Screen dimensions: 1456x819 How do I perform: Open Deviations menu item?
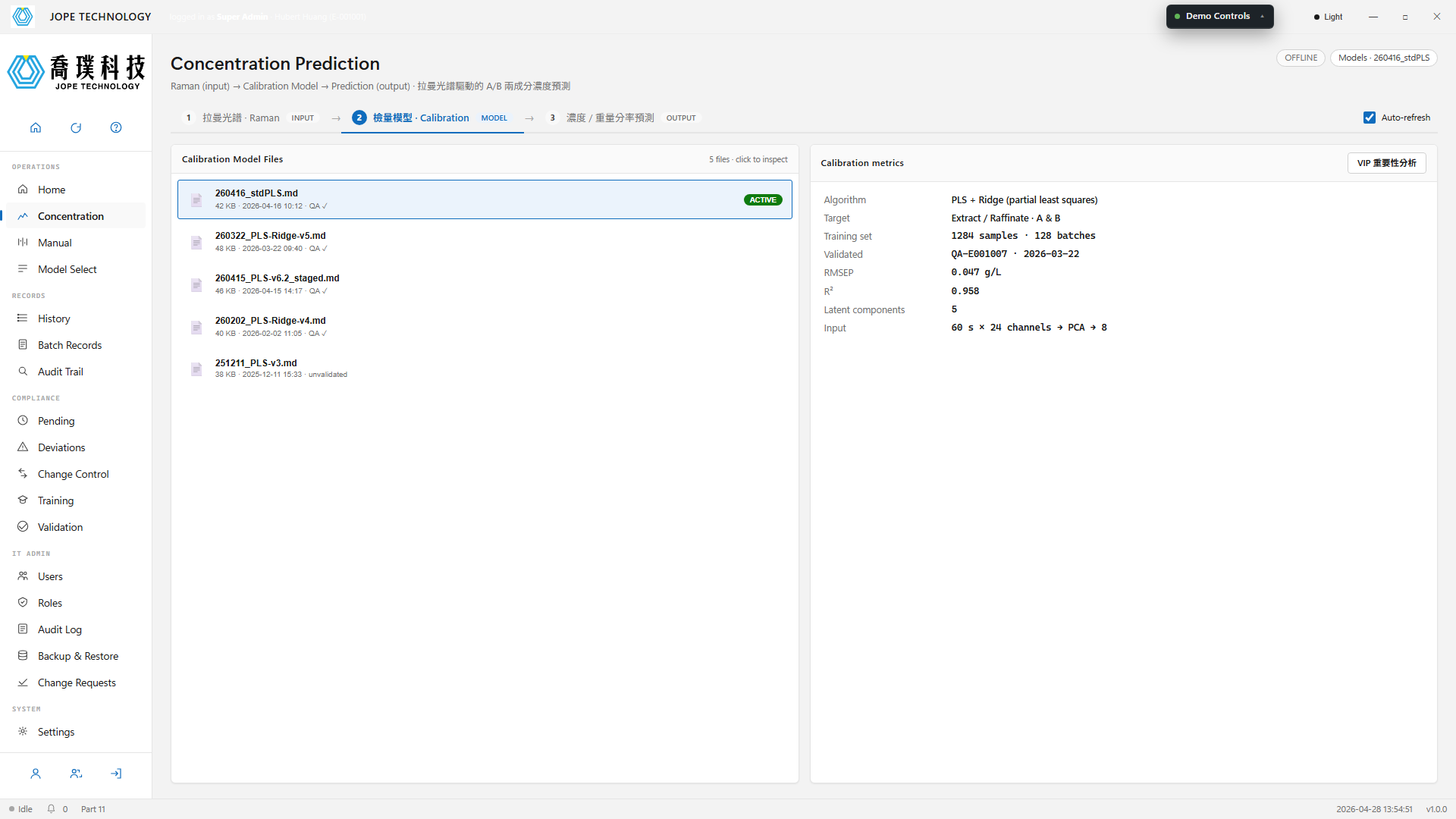(76, 447)
